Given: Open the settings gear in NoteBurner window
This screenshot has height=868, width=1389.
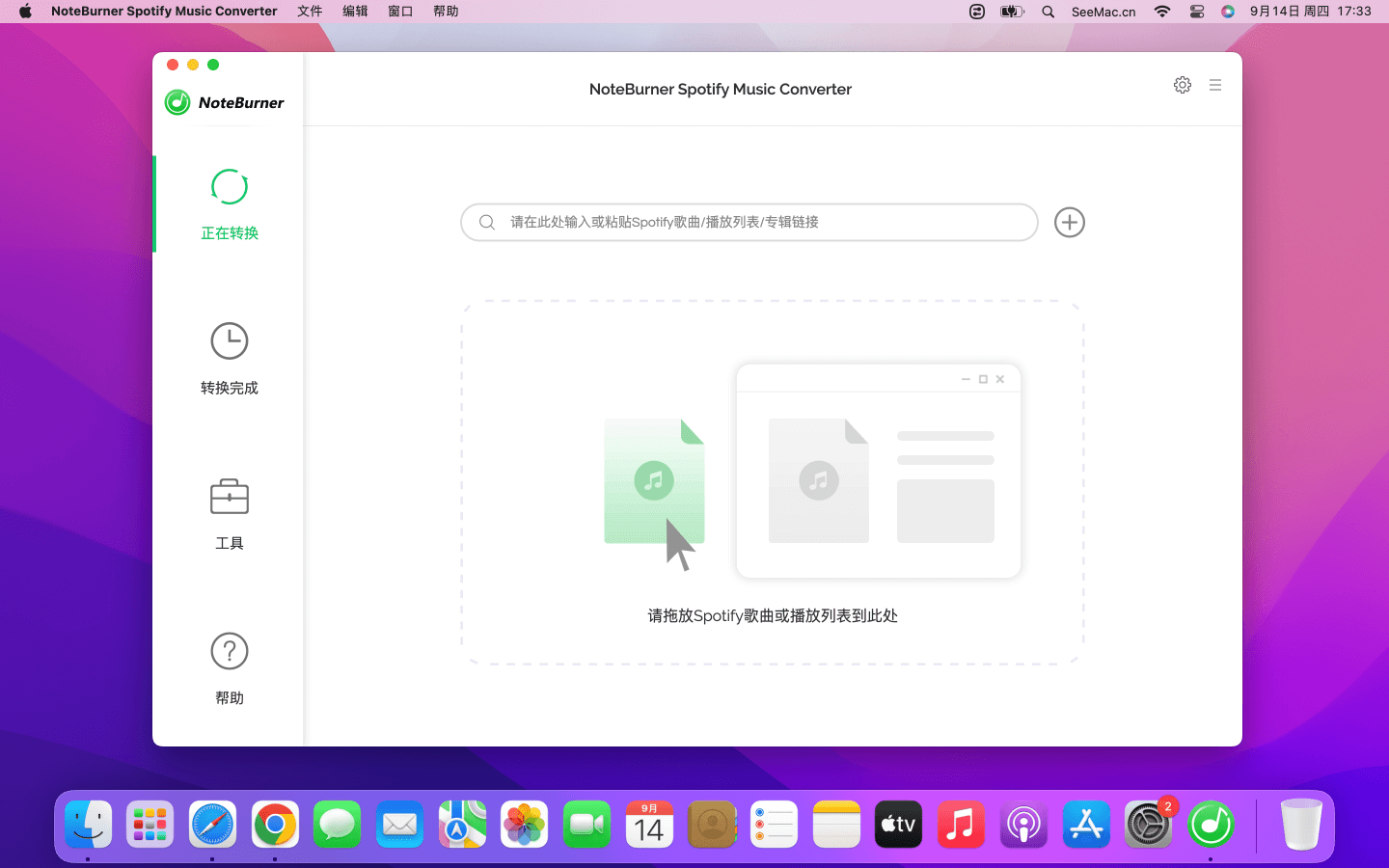Looking at the screenshot, I should [x=1183, y=85].
